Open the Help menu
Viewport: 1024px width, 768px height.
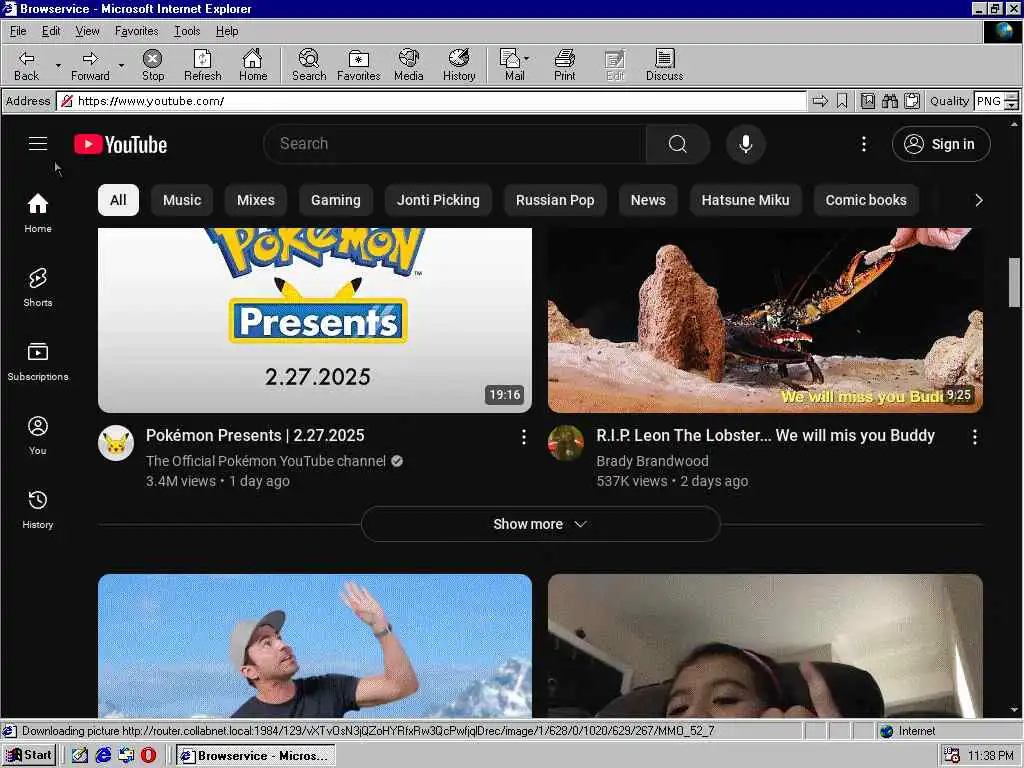click(x=227, y=31)
